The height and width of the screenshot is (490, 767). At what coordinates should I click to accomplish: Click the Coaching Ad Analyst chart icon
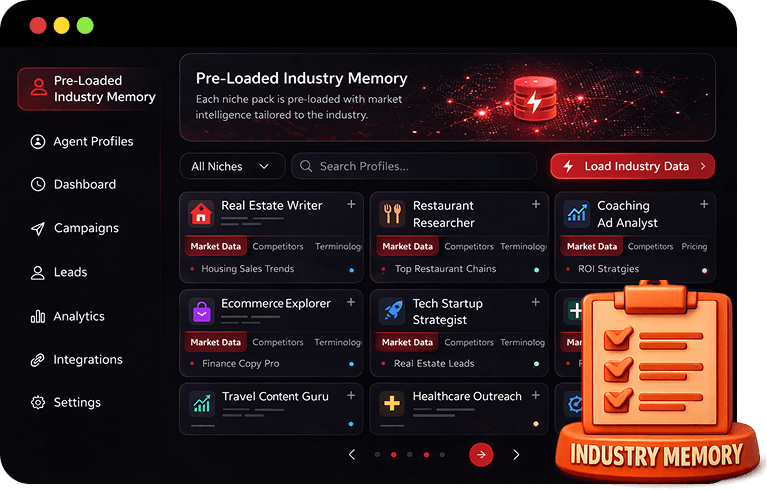click(x=577, y=213)
